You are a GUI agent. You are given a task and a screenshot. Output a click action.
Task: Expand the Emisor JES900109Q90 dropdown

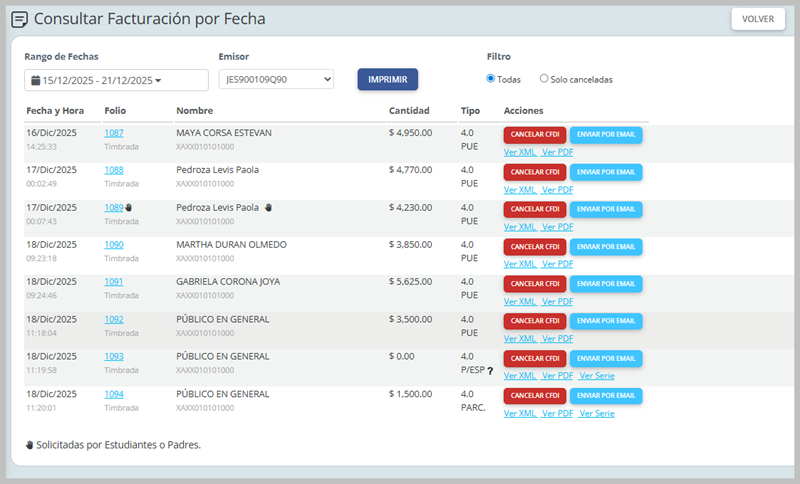pyautogui.click(x=278, y=80)
